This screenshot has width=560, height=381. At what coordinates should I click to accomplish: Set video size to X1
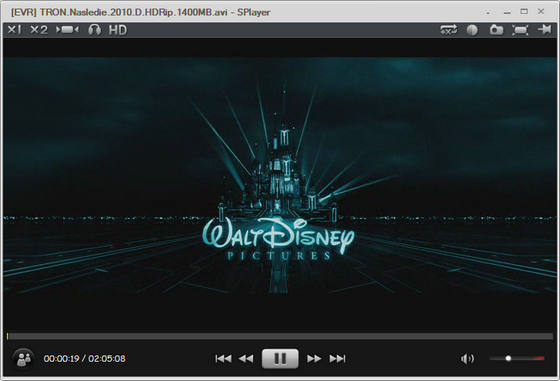[x=14, y=30]
